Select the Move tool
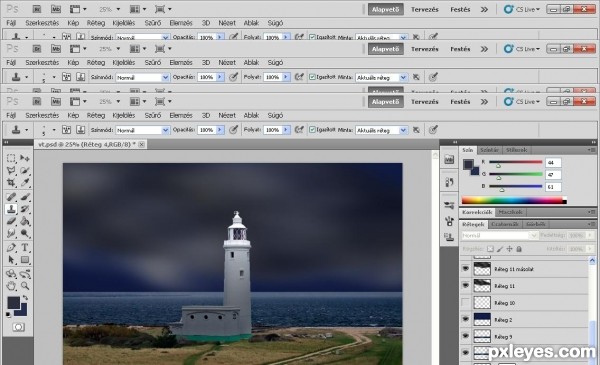 pyautogui.click(x=25, y=158)
